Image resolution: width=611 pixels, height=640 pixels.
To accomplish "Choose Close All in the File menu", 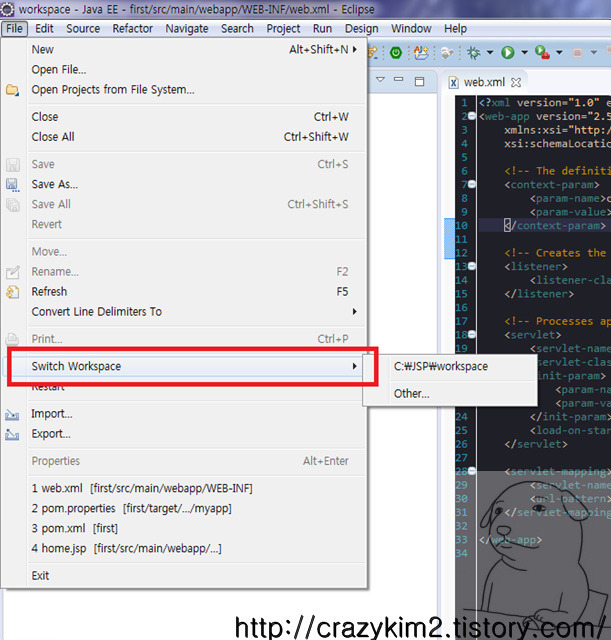I will tap(184, 137).
